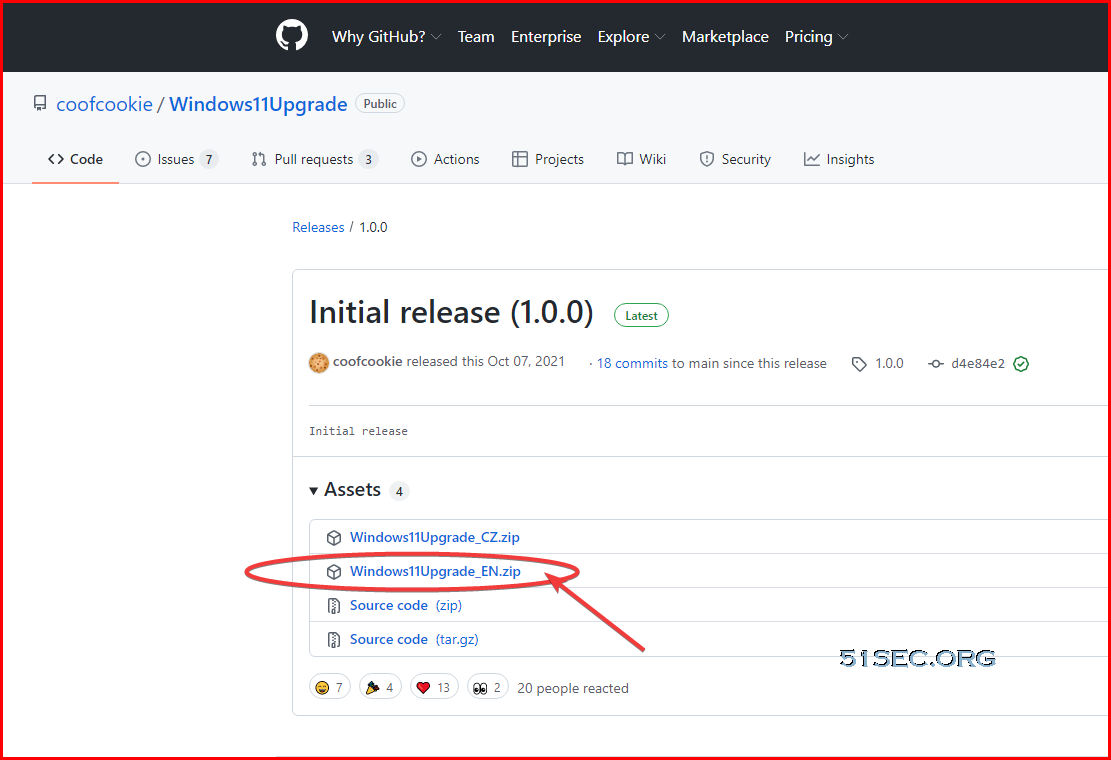Viewport: 1111px width, 760px height.
Task: Toggle the laugh emoji reaction with 7
Action: 329,687
